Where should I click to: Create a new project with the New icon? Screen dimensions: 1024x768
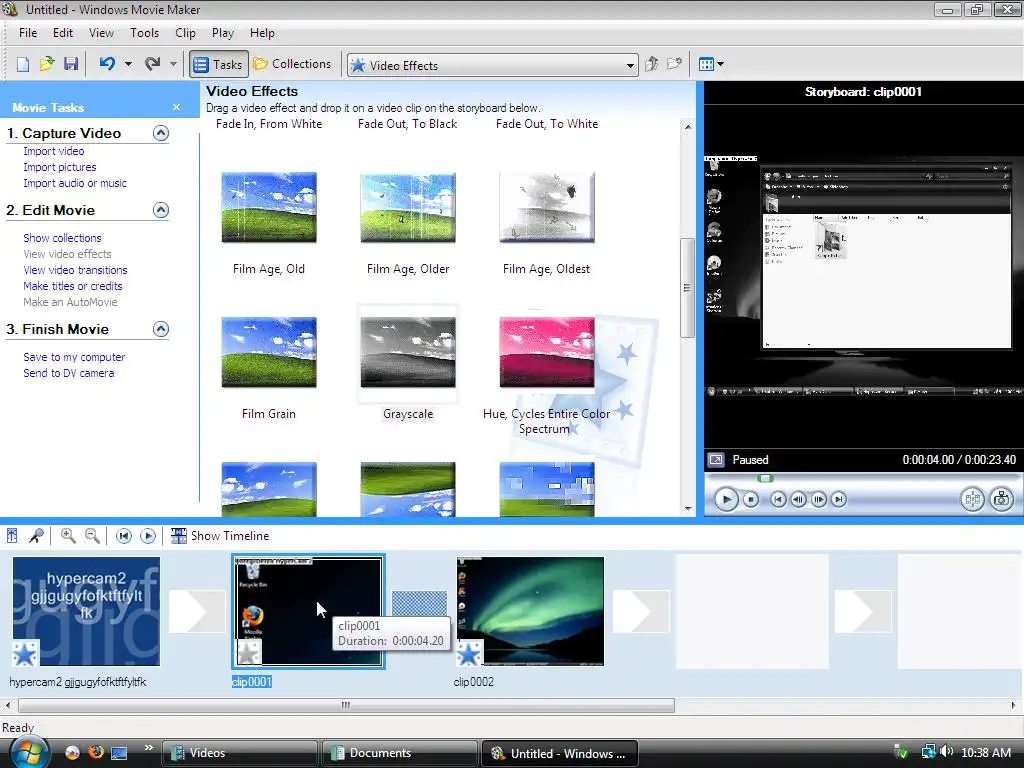pos(23,64)
